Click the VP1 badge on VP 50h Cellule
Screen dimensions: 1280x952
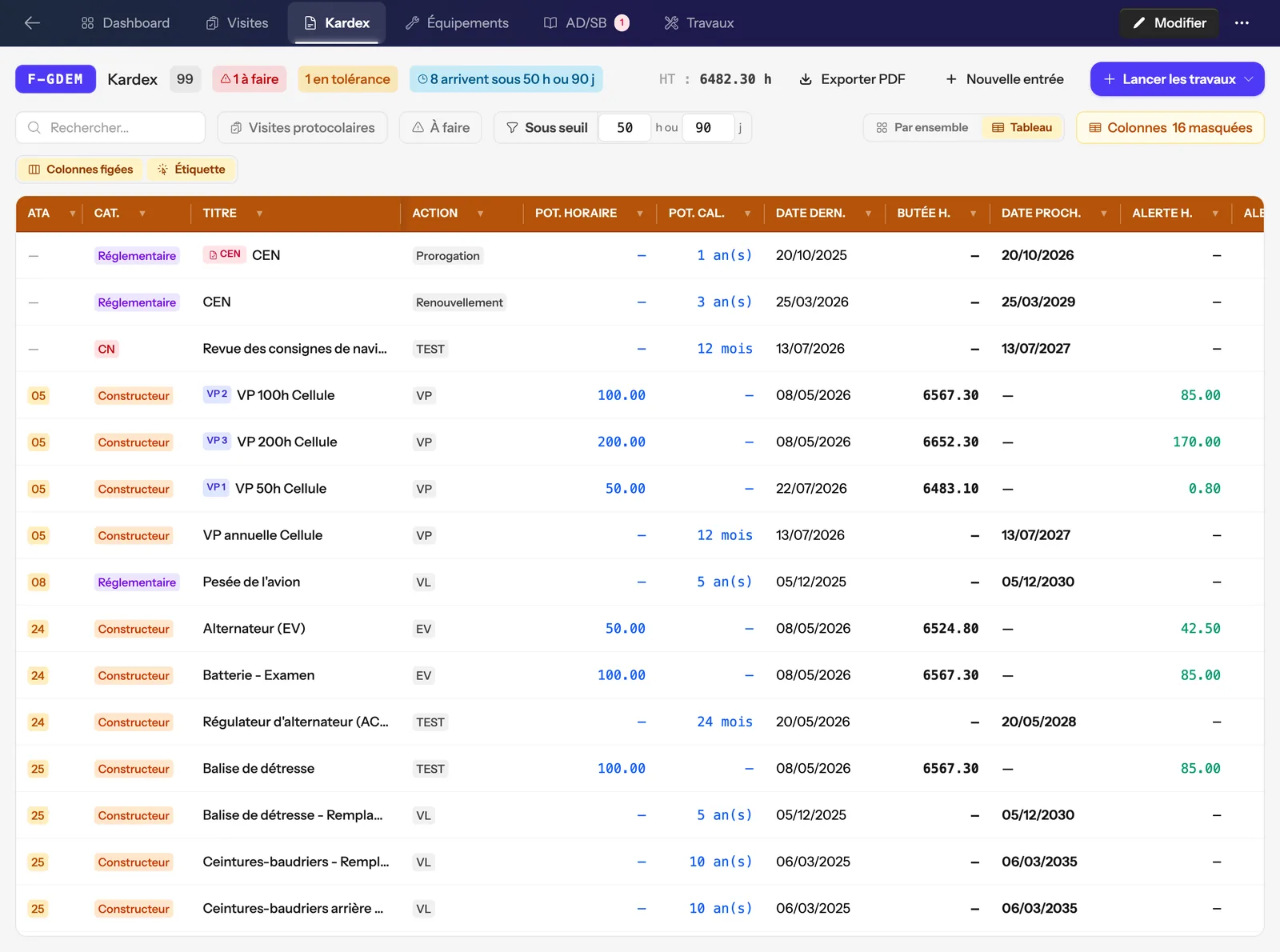tap(216, 487)
